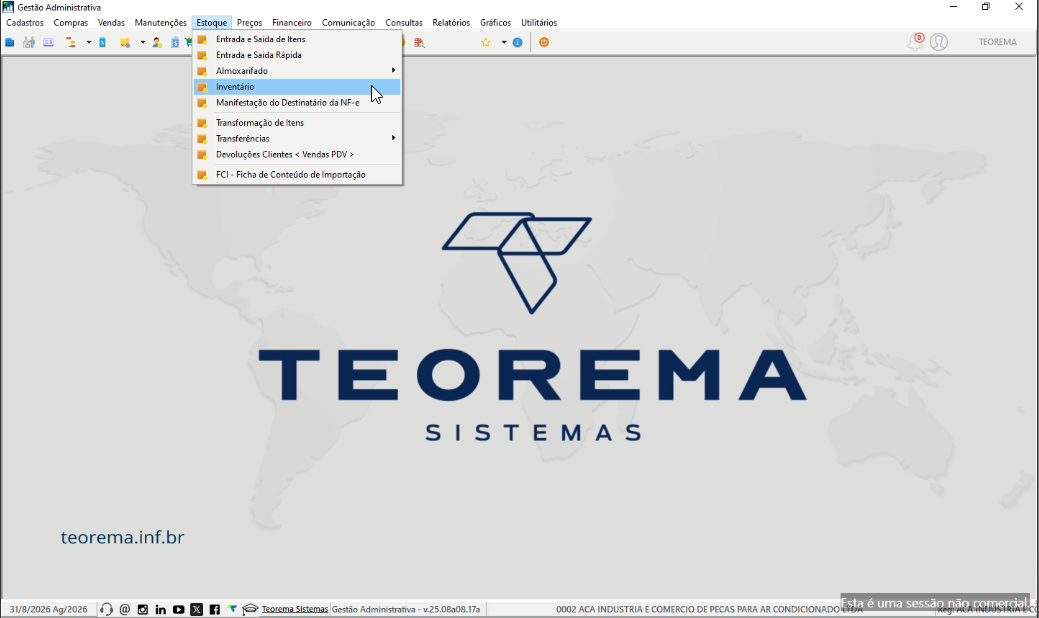
Task: Click the LinkedIn icon in status bar
Action: [160, 609]
